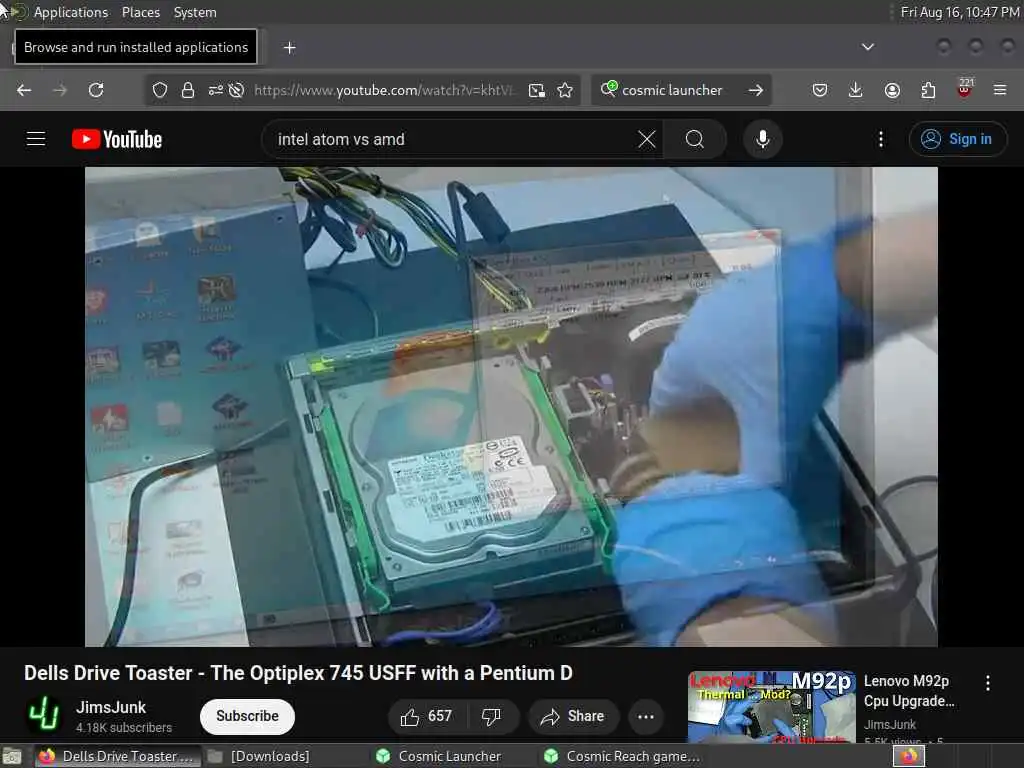Go back to previous page
This screenshot has height=768, width=1024.
coord(24,90)
